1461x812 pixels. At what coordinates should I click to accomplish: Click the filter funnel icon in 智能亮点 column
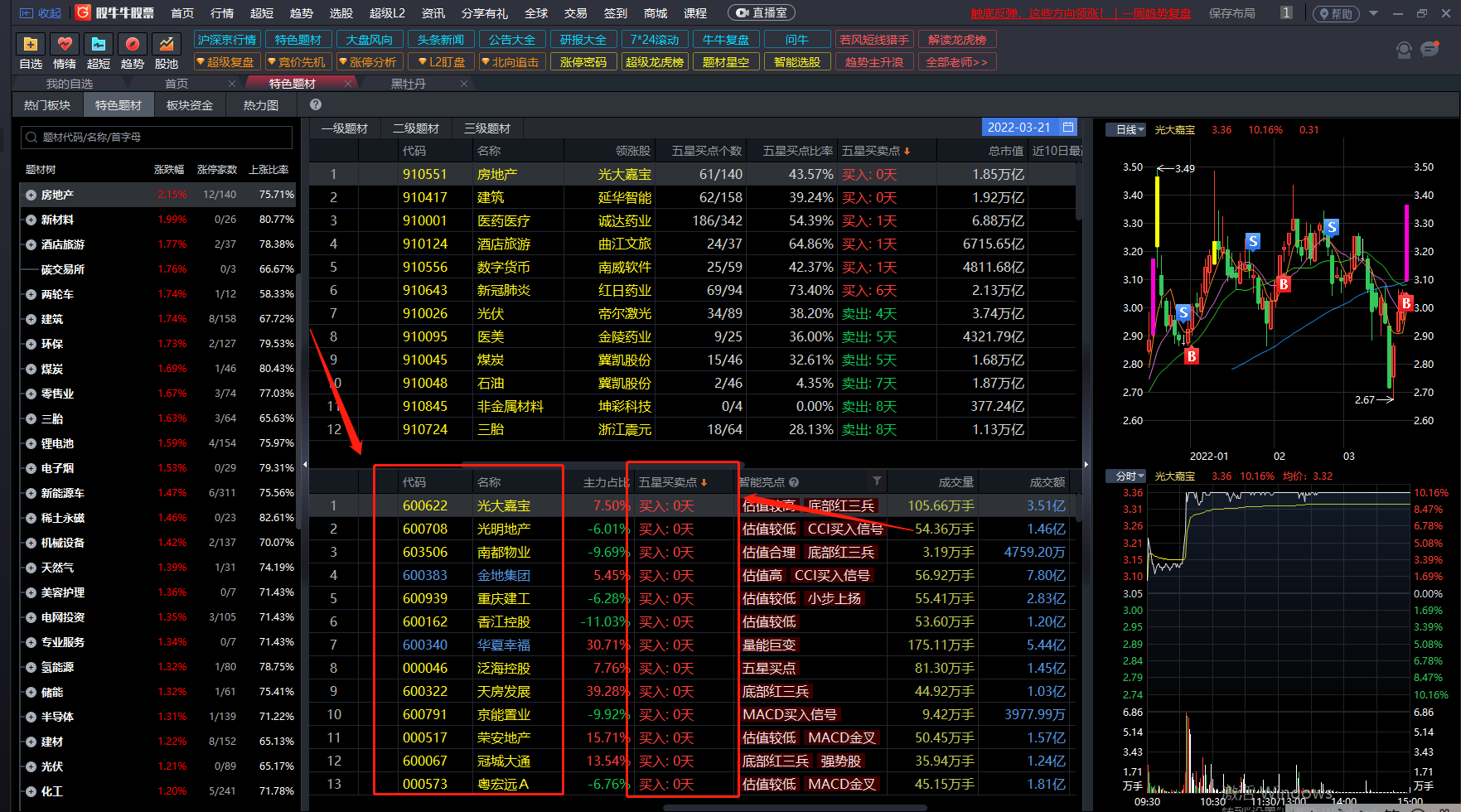pyautogui.click(x=877, y=481)
